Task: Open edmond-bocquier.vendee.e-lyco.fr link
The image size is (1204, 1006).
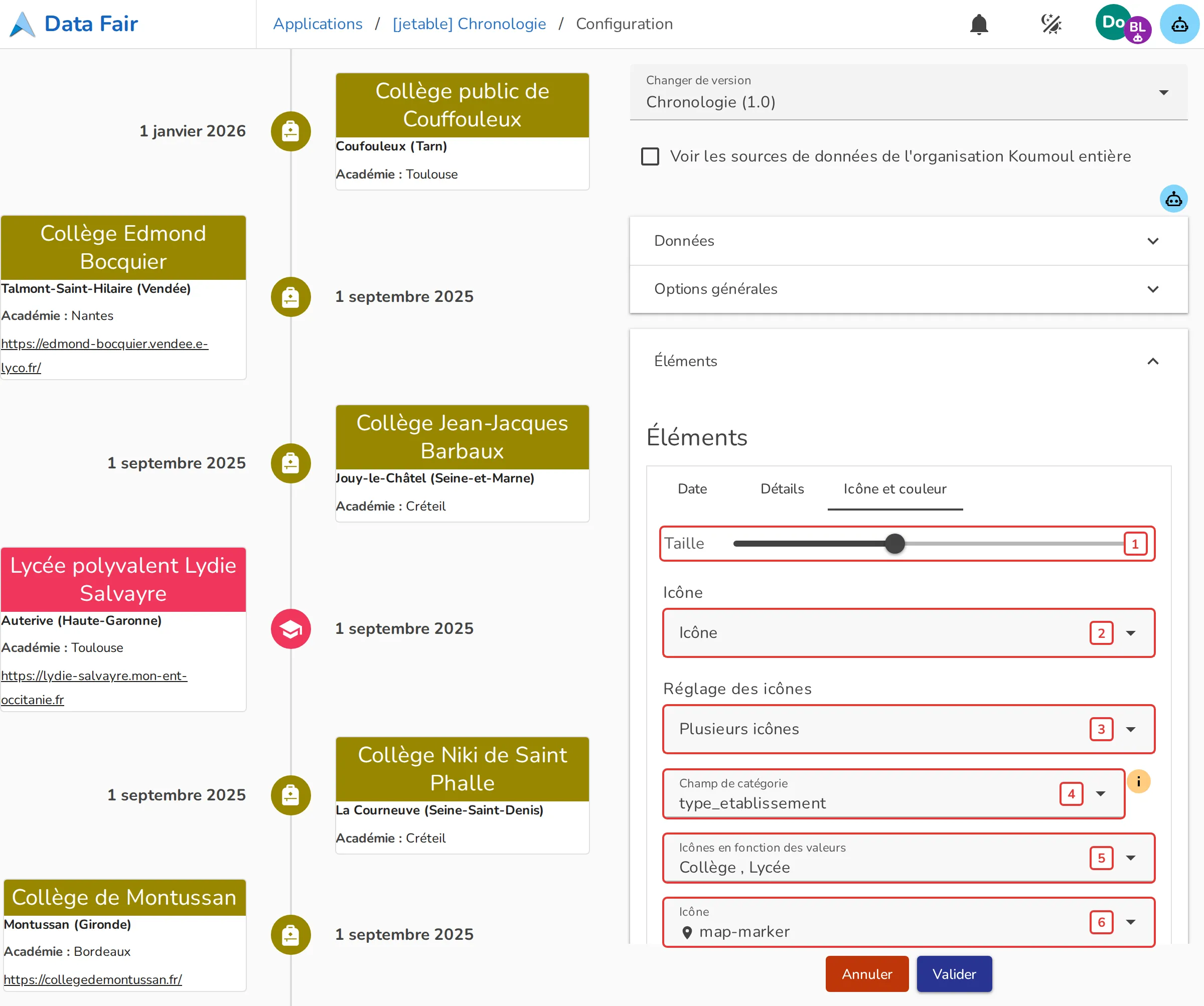Action: click(104, 356)
